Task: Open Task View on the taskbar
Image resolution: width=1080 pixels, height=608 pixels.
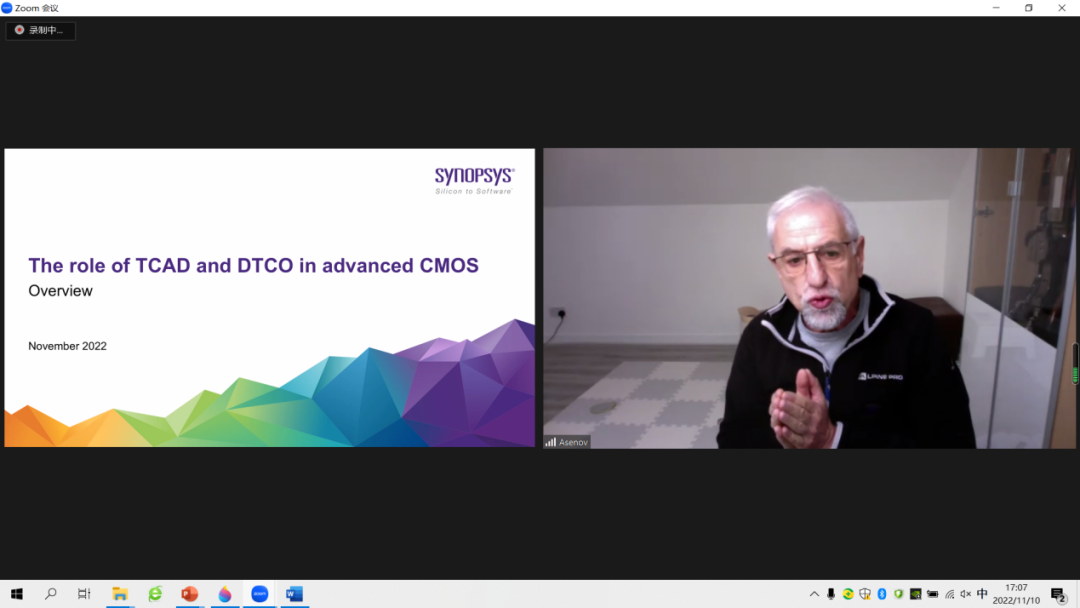Action: pyautogui.click(x=84, y=594)
